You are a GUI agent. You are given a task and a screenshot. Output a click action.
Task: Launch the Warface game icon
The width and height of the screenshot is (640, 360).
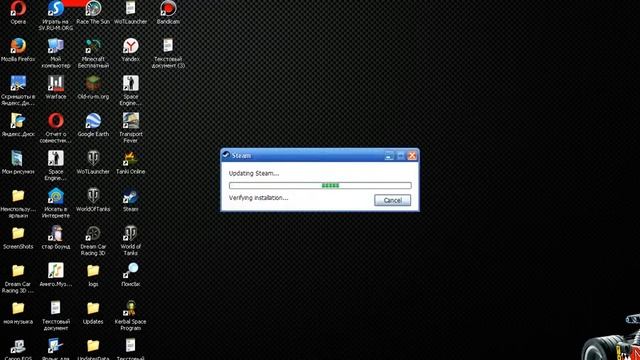(56, 84)
